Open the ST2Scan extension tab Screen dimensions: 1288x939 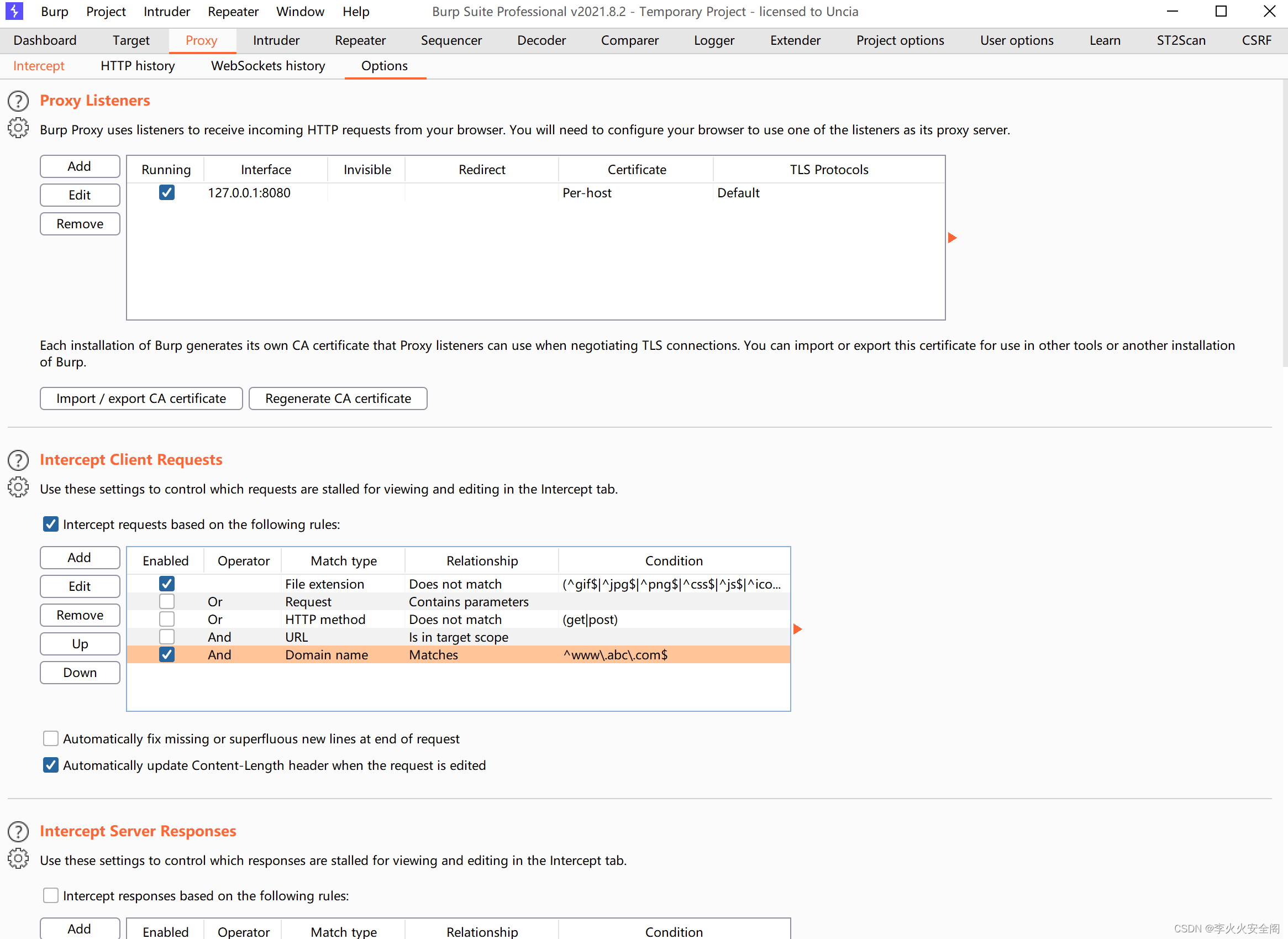[1181, 40]
